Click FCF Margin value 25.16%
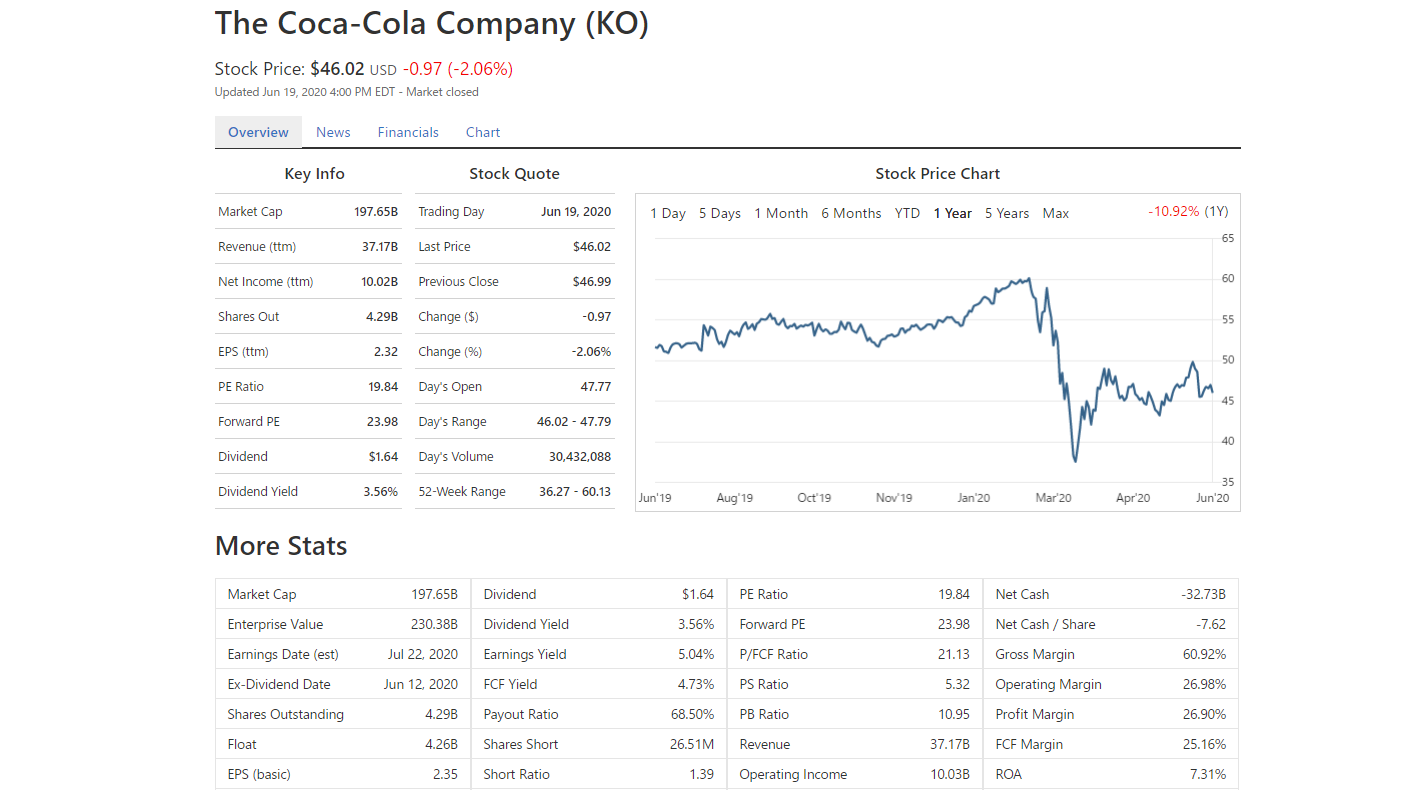 pyautogui.click(x=1204, y=745)
